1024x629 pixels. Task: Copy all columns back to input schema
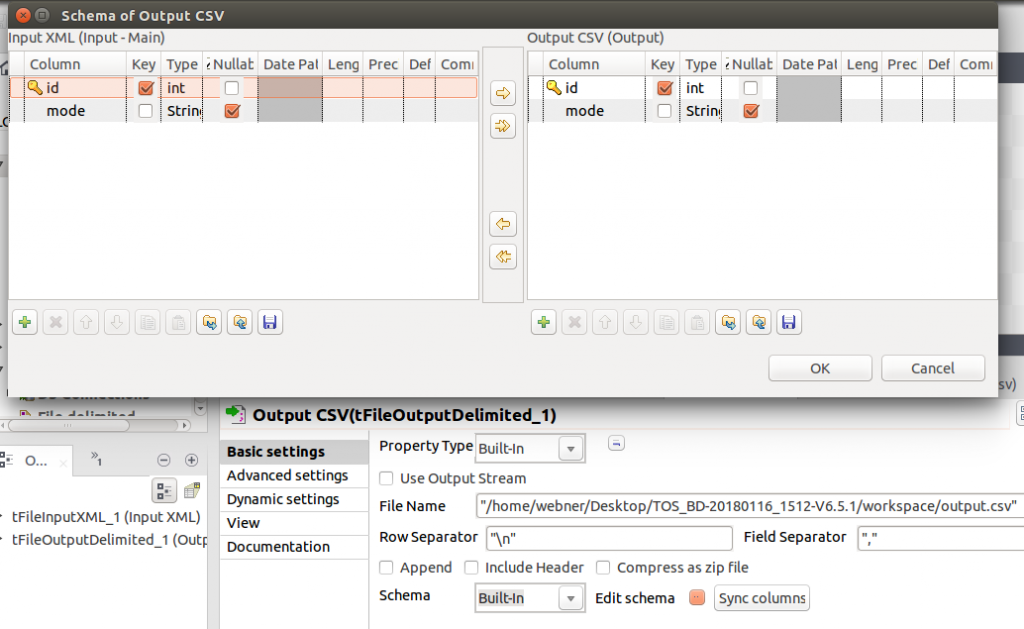(x=503, y=257)
